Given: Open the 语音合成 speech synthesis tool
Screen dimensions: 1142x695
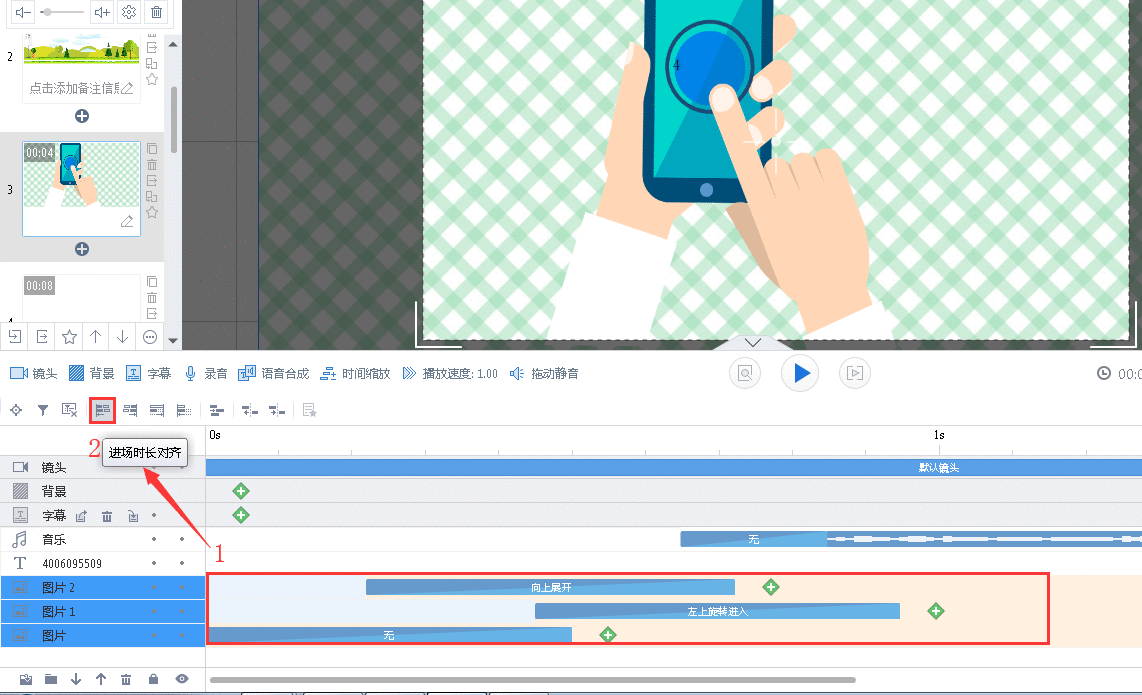Looking at the screenshot, I should pos(273,373).
